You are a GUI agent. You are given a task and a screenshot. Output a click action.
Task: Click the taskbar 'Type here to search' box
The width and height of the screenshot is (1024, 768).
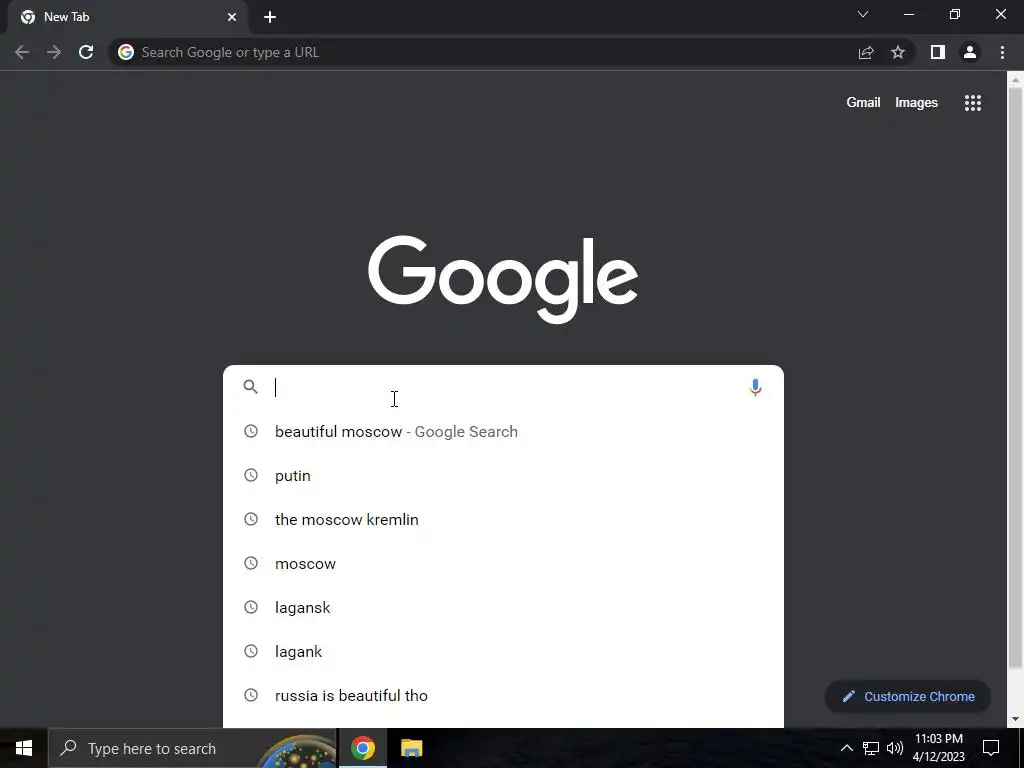pos(193,748)
